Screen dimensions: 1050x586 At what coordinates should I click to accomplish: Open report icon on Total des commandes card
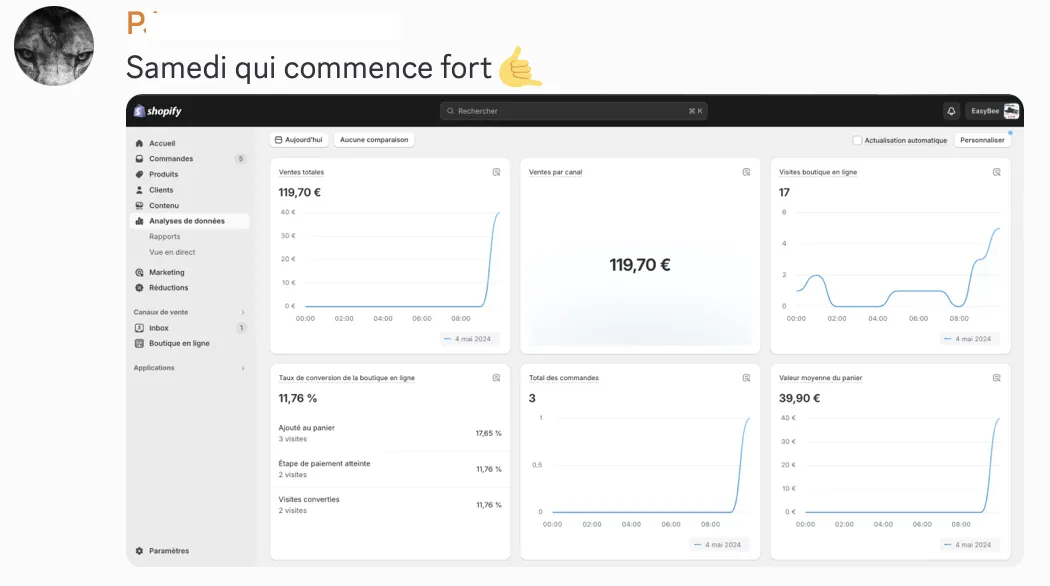(746, 378)
